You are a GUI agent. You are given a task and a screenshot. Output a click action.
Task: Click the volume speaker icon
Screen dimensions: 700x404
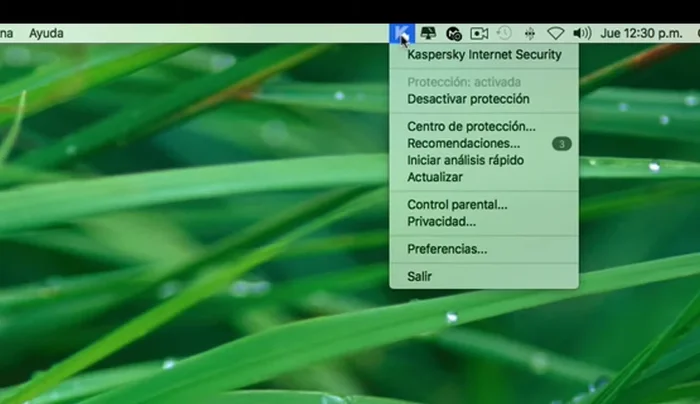(582, 33)
